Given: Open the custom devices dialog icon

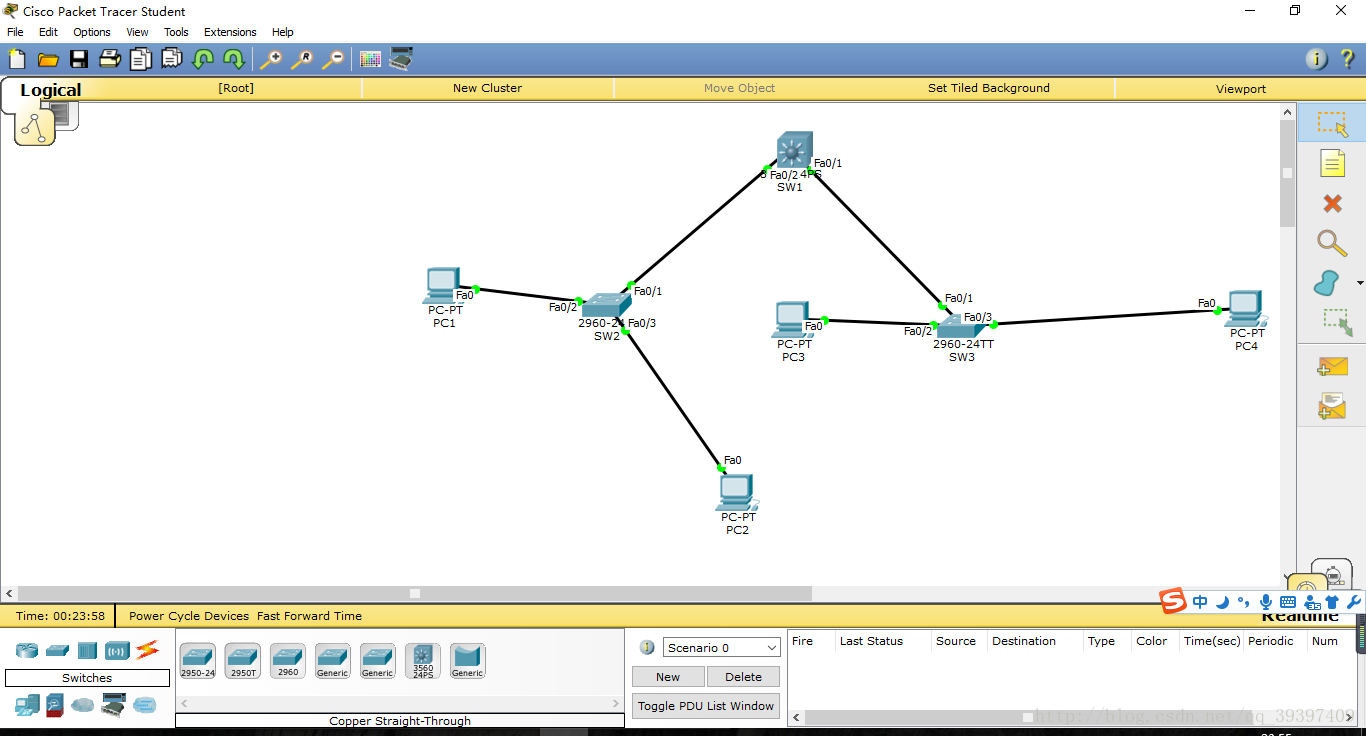Looking at the screenshot, I should (401, 59).
